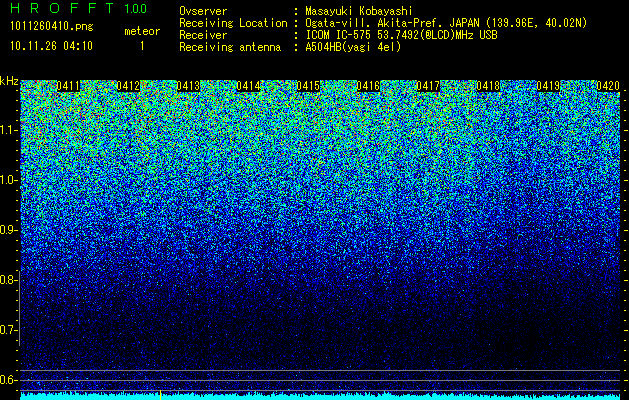Select observer name Masayuki Kobayashi
This screenshot has width=629, height=400.
click(359, 11)
